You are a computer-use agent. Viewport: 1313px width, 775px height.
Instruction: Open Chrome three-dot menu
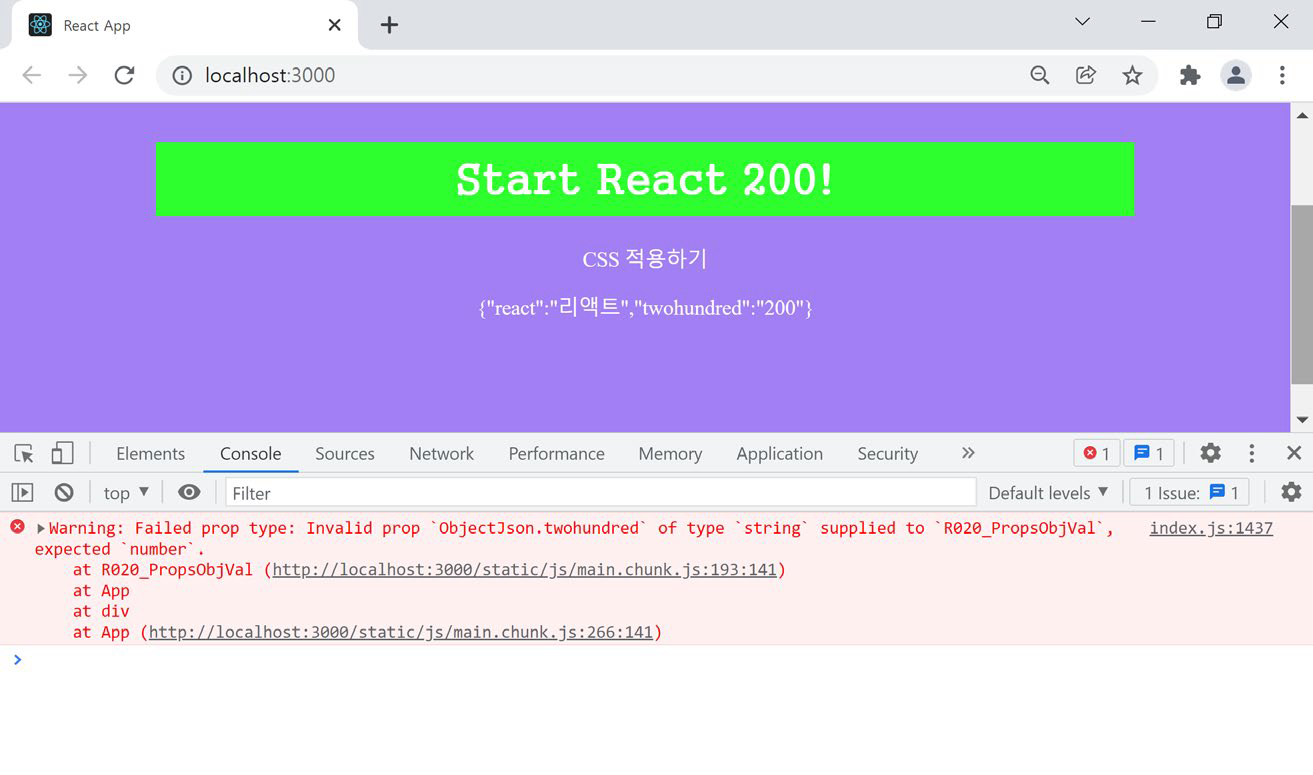point(1282,75)
